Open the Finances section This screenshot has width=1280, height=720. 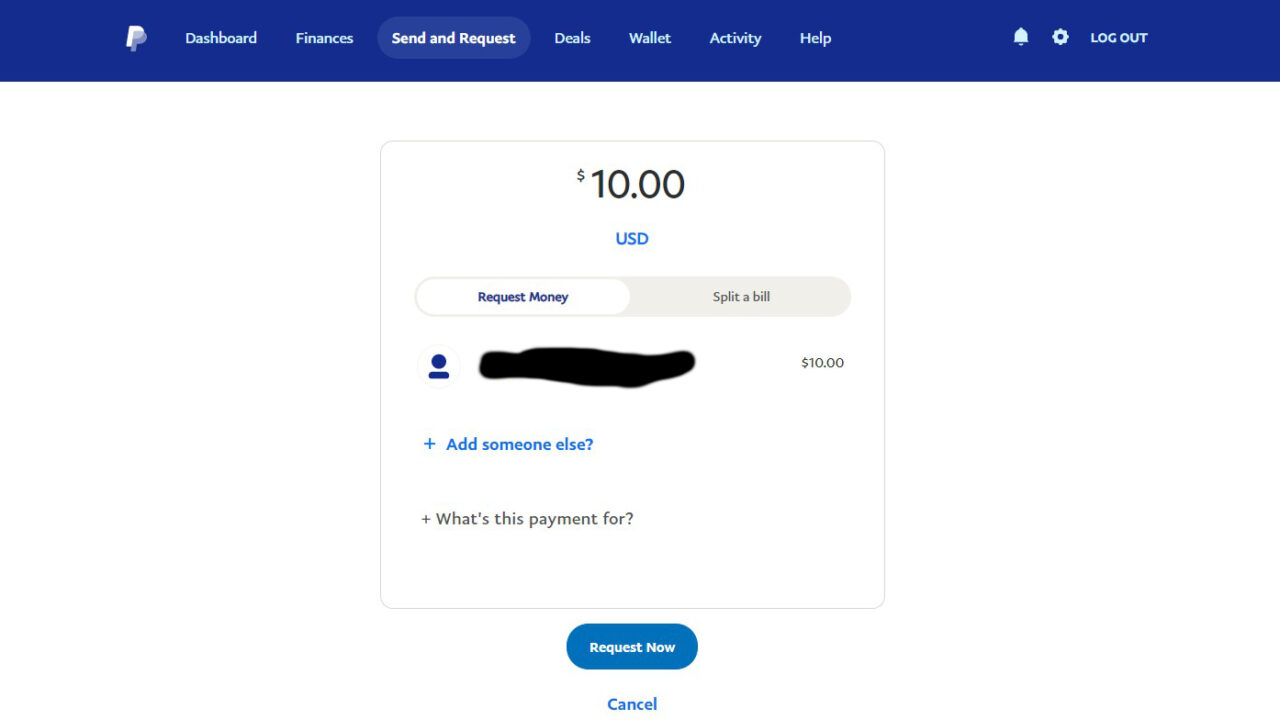pyautogui.click(x=323, y=37)
